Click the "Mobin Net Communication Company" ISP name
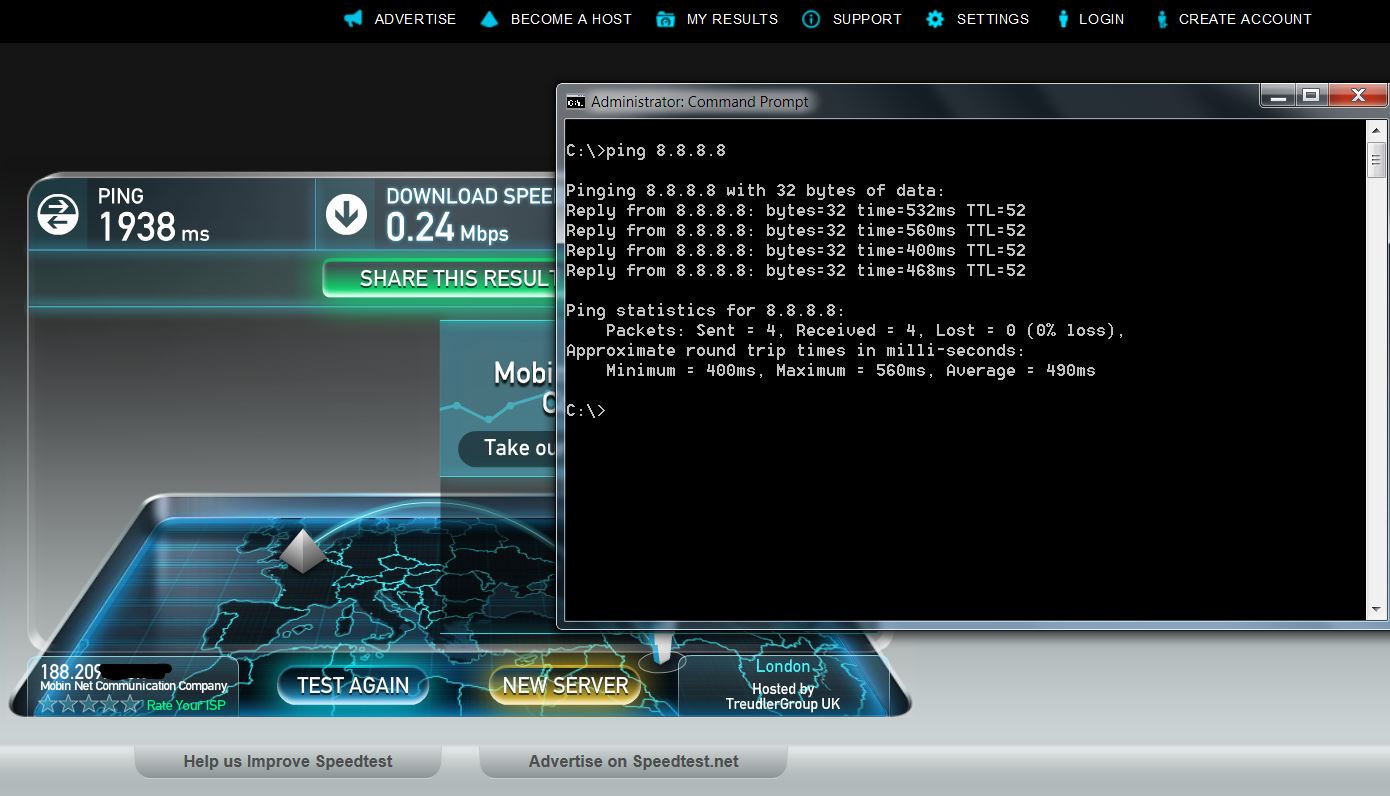The height and width of the screenshot is (796, 1390). (134, 686)
